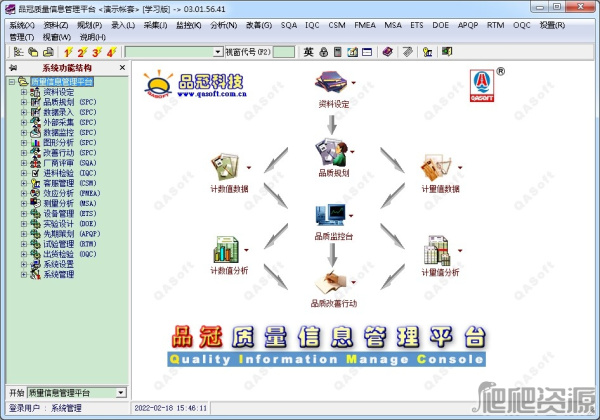
Task: Click the 英 language toolbar icon
Action: 308,52
